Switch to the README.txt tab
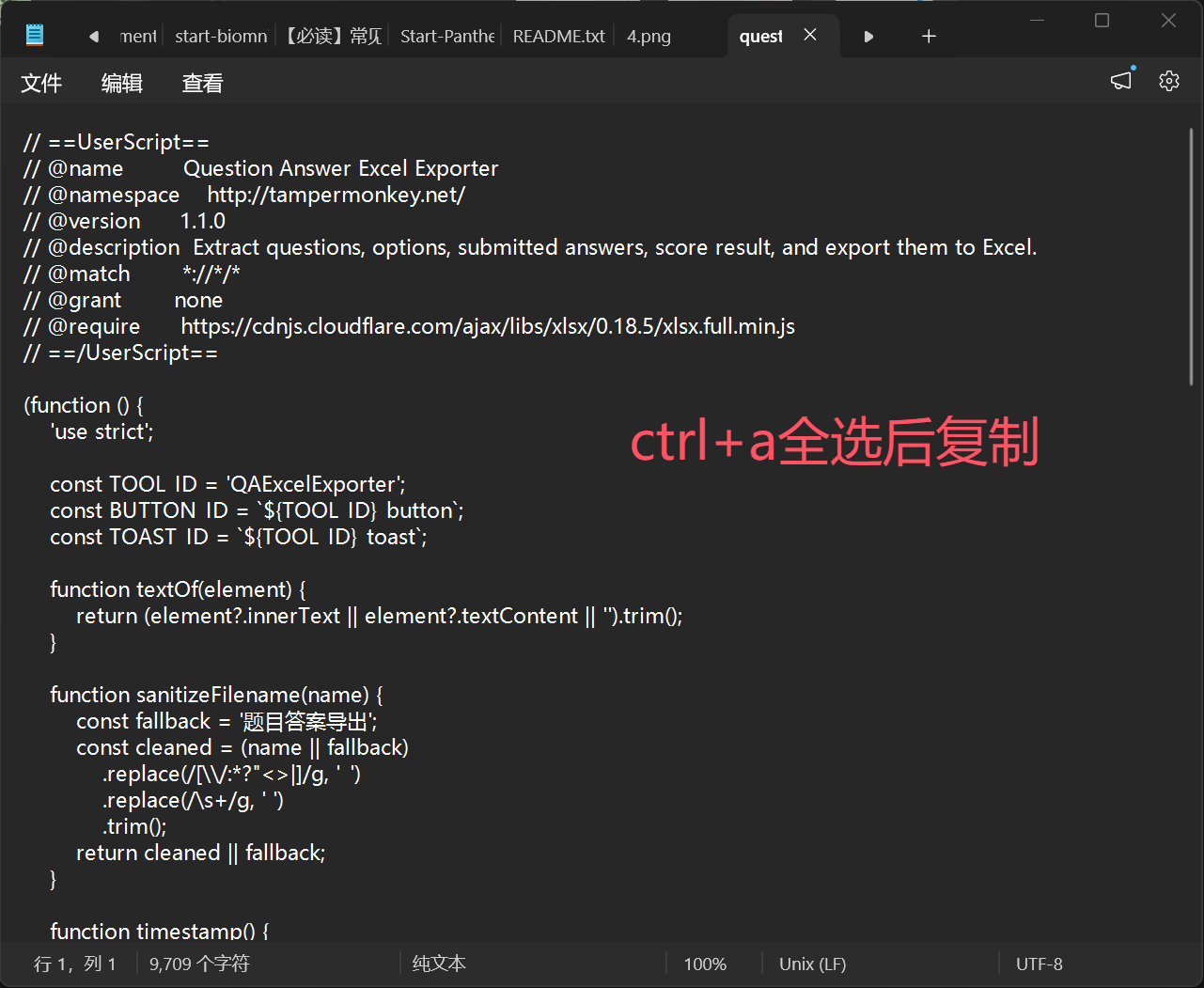Image resolution: width=1204 pixels, height=988 pixels. pos(559,36)
